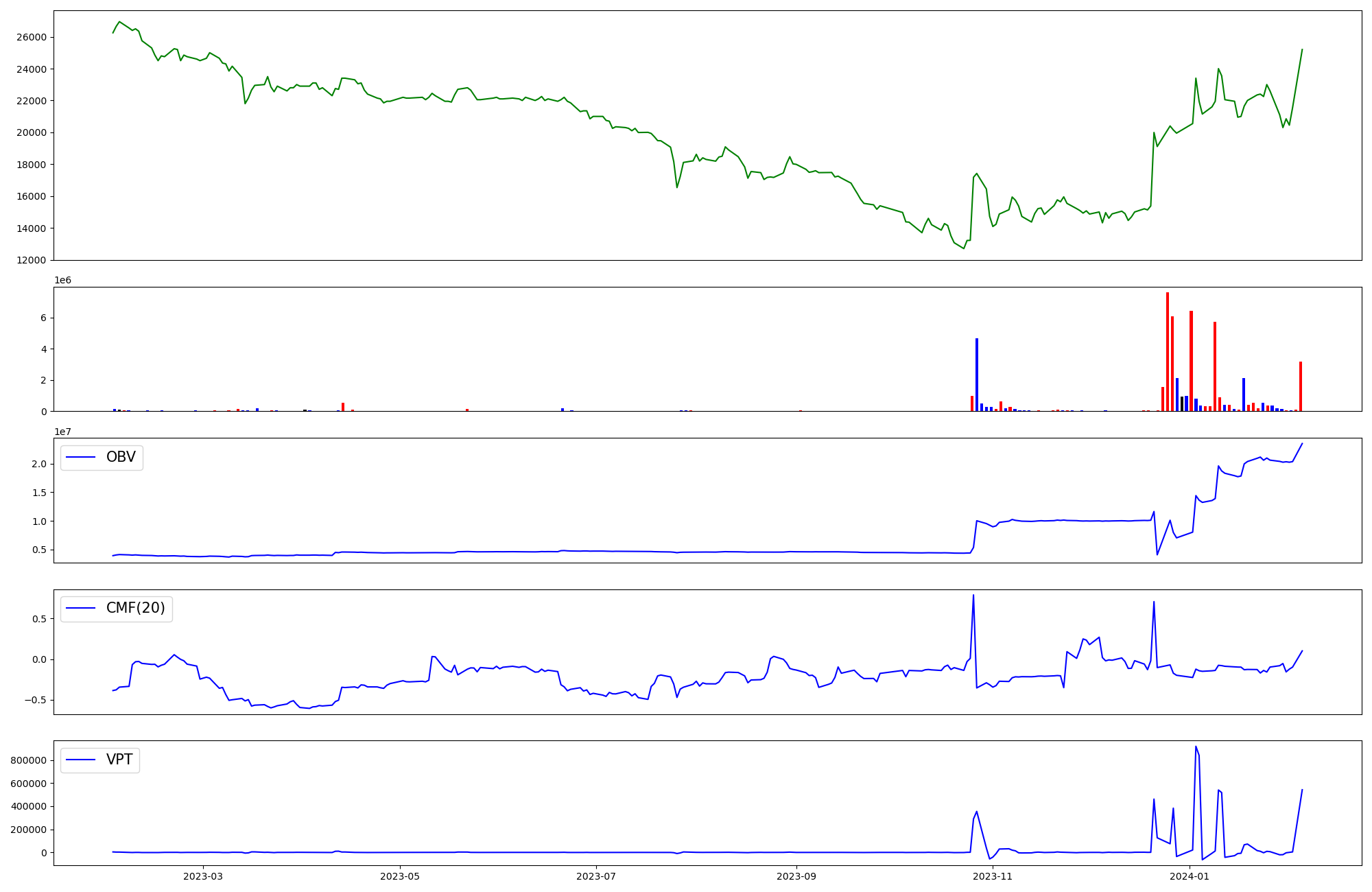This screenshot has height=892, width=1372.
Task: Click the 16000 price axis tick
Action: (x=31, y=196)
